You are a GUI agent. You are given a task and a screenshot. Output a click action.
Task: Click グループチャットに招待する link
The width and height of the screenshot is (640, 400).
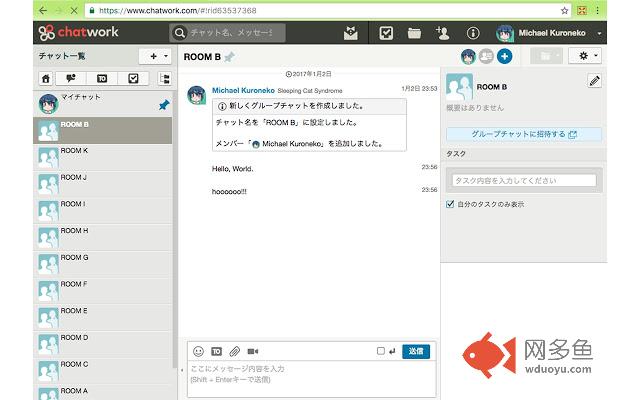tap(524, 134)
